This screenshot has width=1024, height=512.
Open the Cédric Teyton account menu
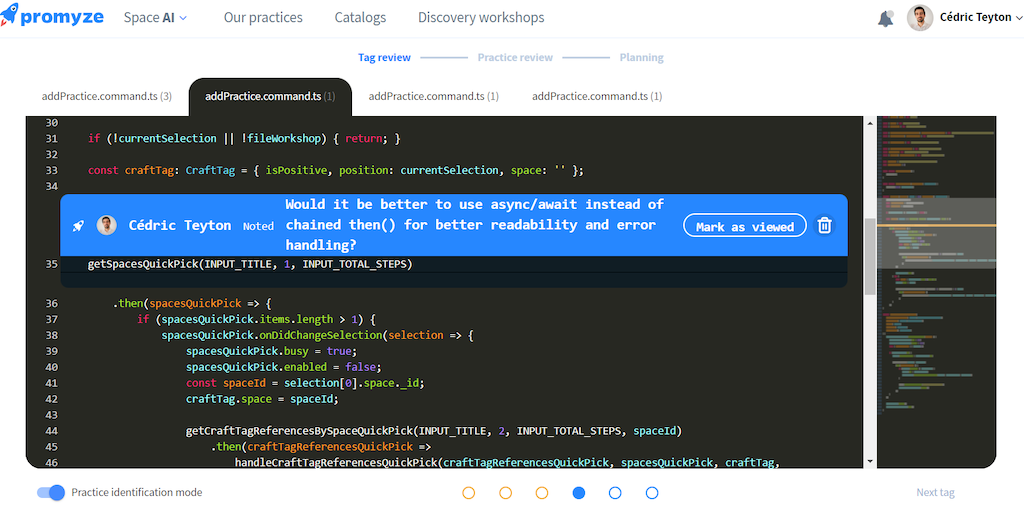(x=975, y=18)
